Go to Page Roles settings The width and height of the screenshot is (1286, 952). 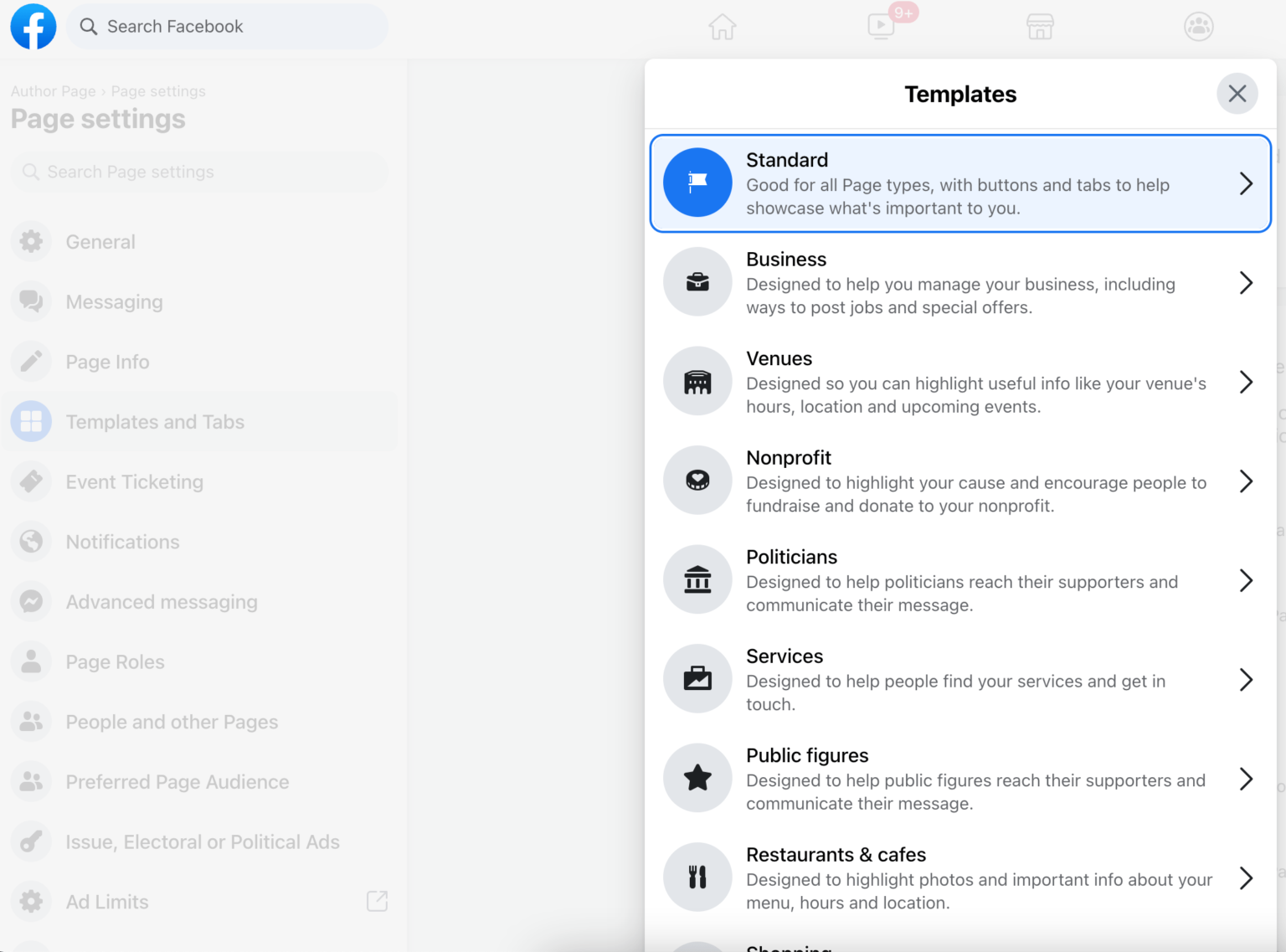(x=115, y=662)
